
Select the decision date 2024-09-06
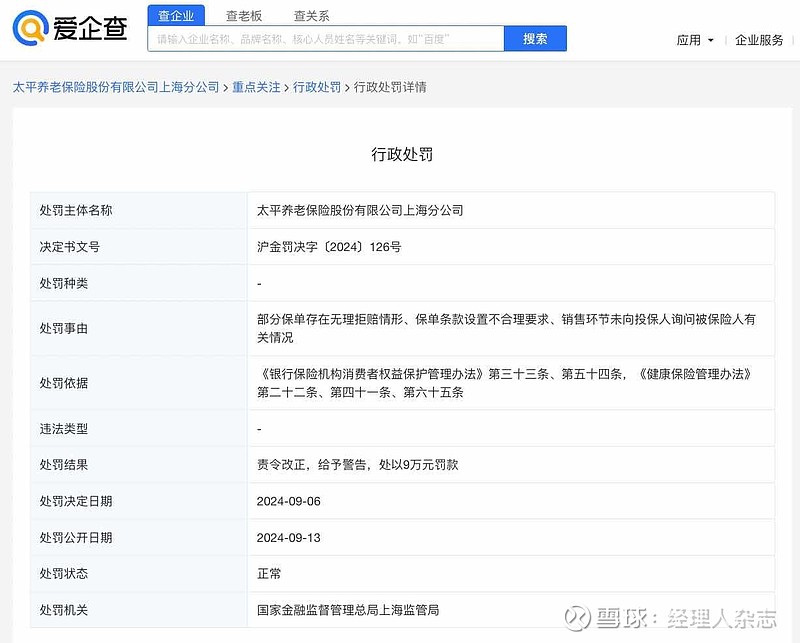pos(289,501)
